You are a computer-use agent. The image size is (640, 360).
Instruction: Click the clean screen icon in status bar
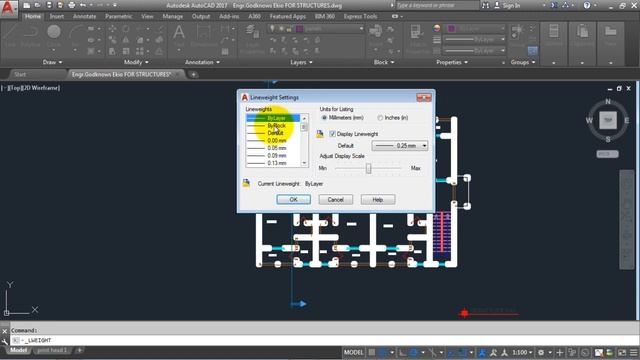click(x=622, y=352)
